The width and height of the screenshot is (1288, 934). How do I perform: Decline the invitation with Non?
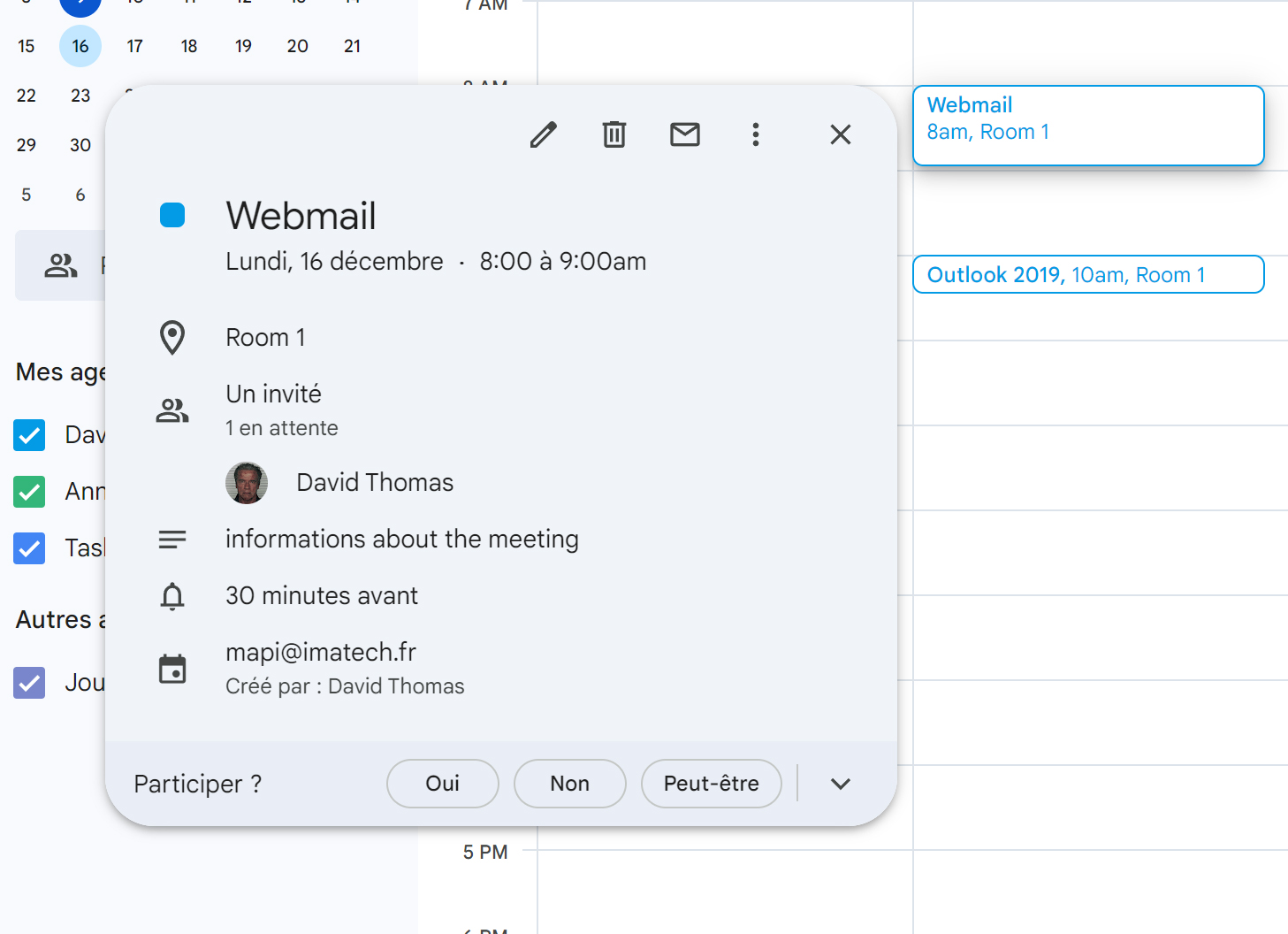click(570, 784)
